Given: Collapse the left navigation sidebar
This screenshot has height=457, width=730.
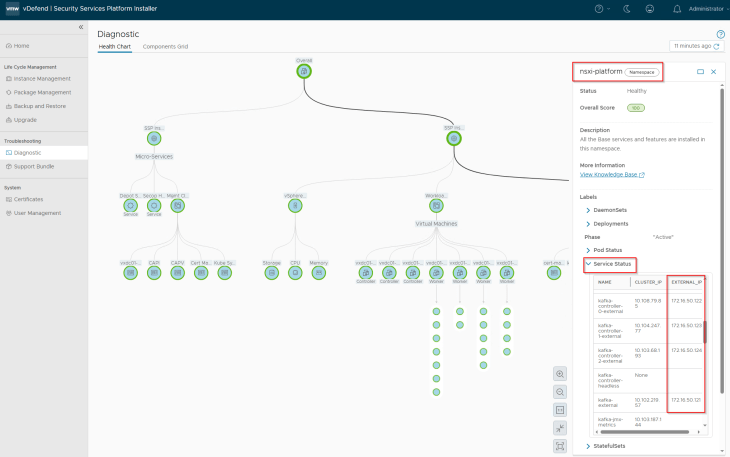Looking at the screenshot, I should tap(81, 27).
